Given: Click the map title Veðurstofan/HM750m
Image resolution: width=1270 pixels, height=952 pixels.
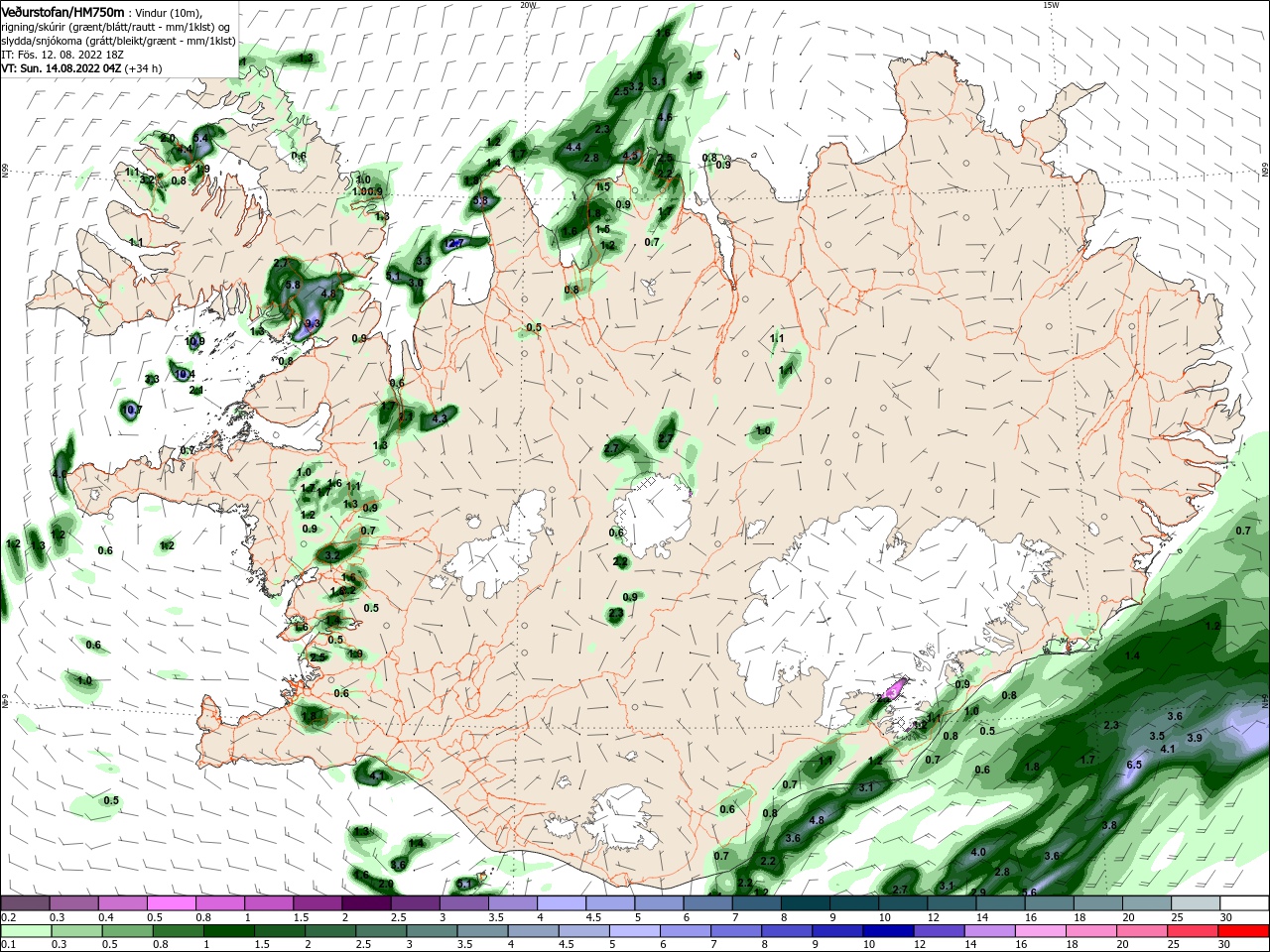Looking at the screenshot, I should click(63, 12).
